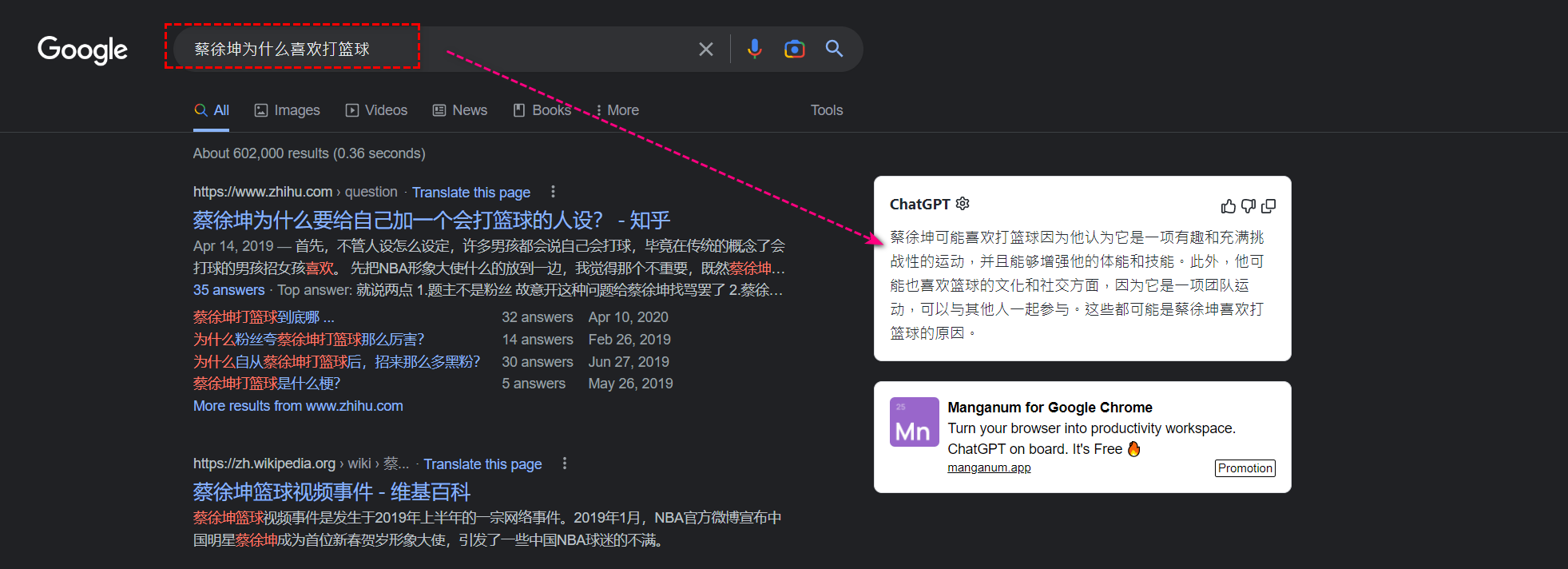The width and height of the screenshot is (1568, 569).
Task: Translate the Wikipedia result page
Action: (482, 464)
